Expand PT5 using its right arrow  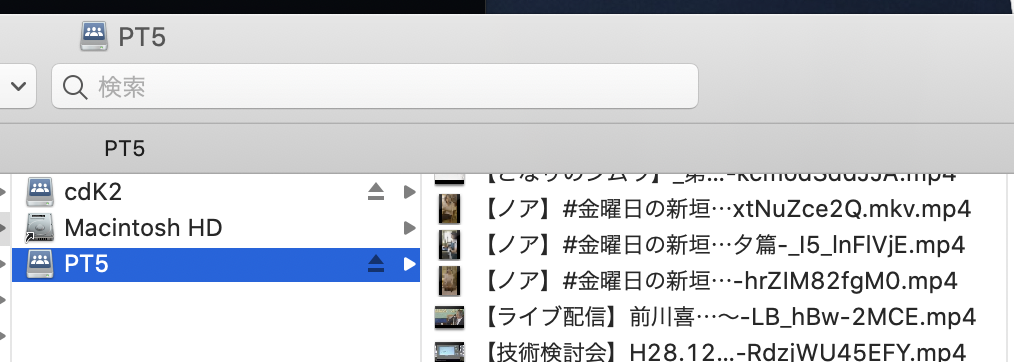[409, 264]
